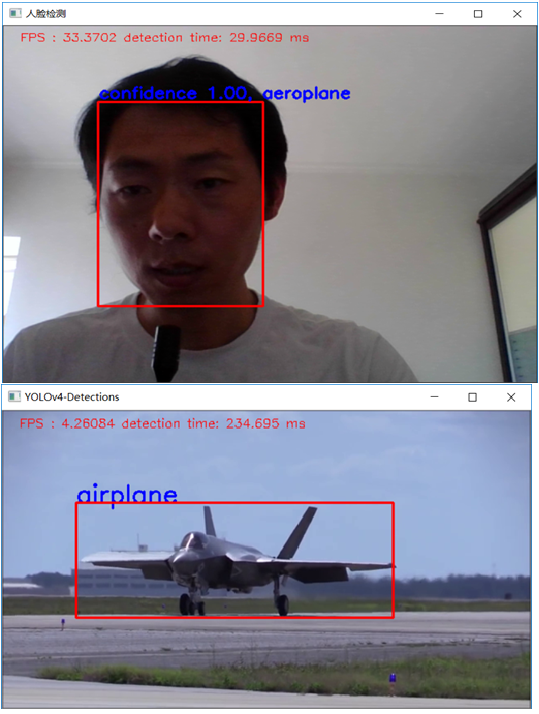Maximize the 人脸检测 window
This screenshot has width=539, height=714.
(x=478, y=14)
